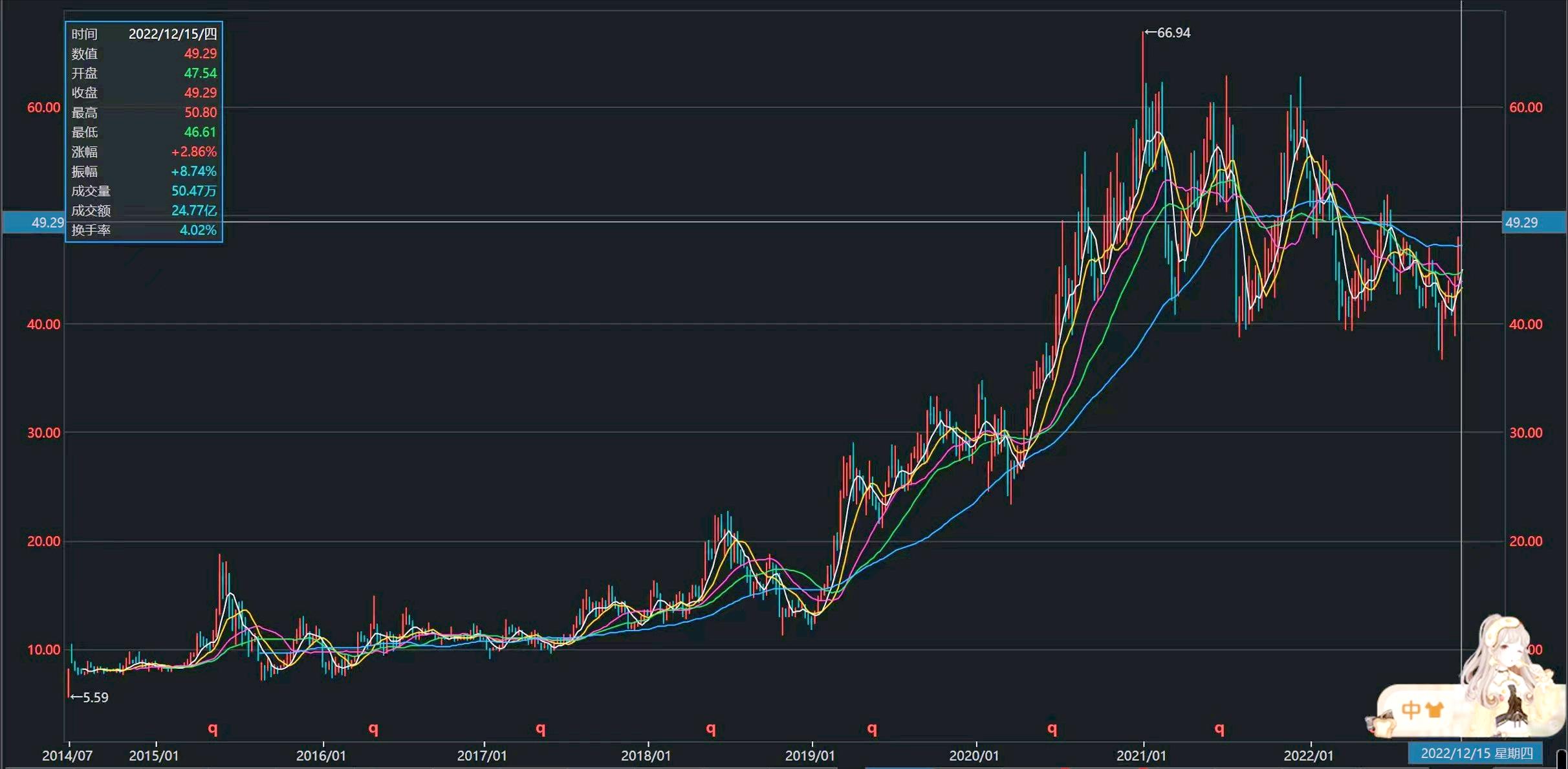Screen dimensions: 1568x769
Task: Click the red q marker after 2016/01
Action: tap(373, 729)
